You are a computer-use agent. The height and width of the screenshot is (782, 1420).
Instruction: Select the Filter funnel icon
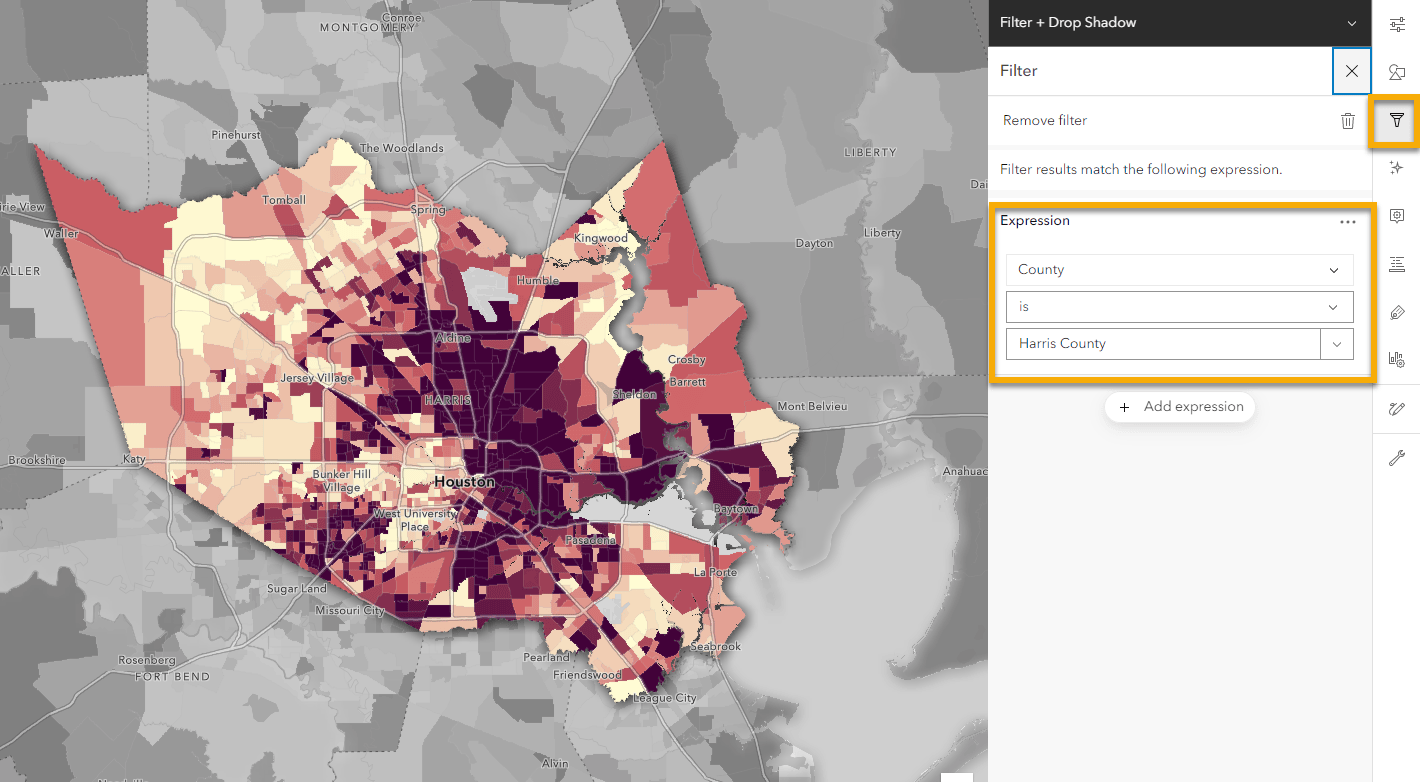[1397, 120]
